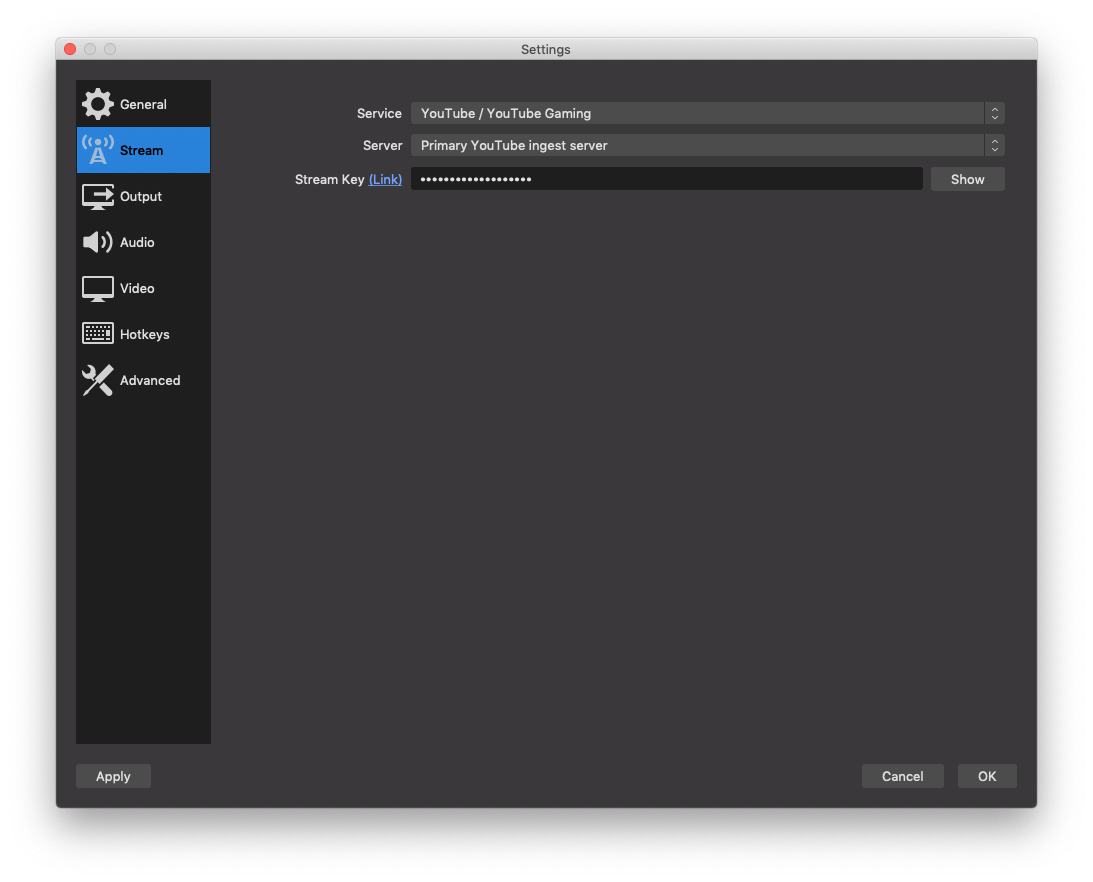Confirm settings with OK

(987, 776)
